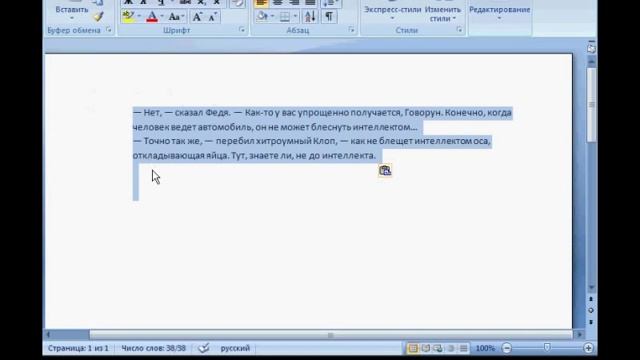The height and width of the screenshot is (360, 640).
Task: Switch to Outline view
Action: tap(451, 348)
